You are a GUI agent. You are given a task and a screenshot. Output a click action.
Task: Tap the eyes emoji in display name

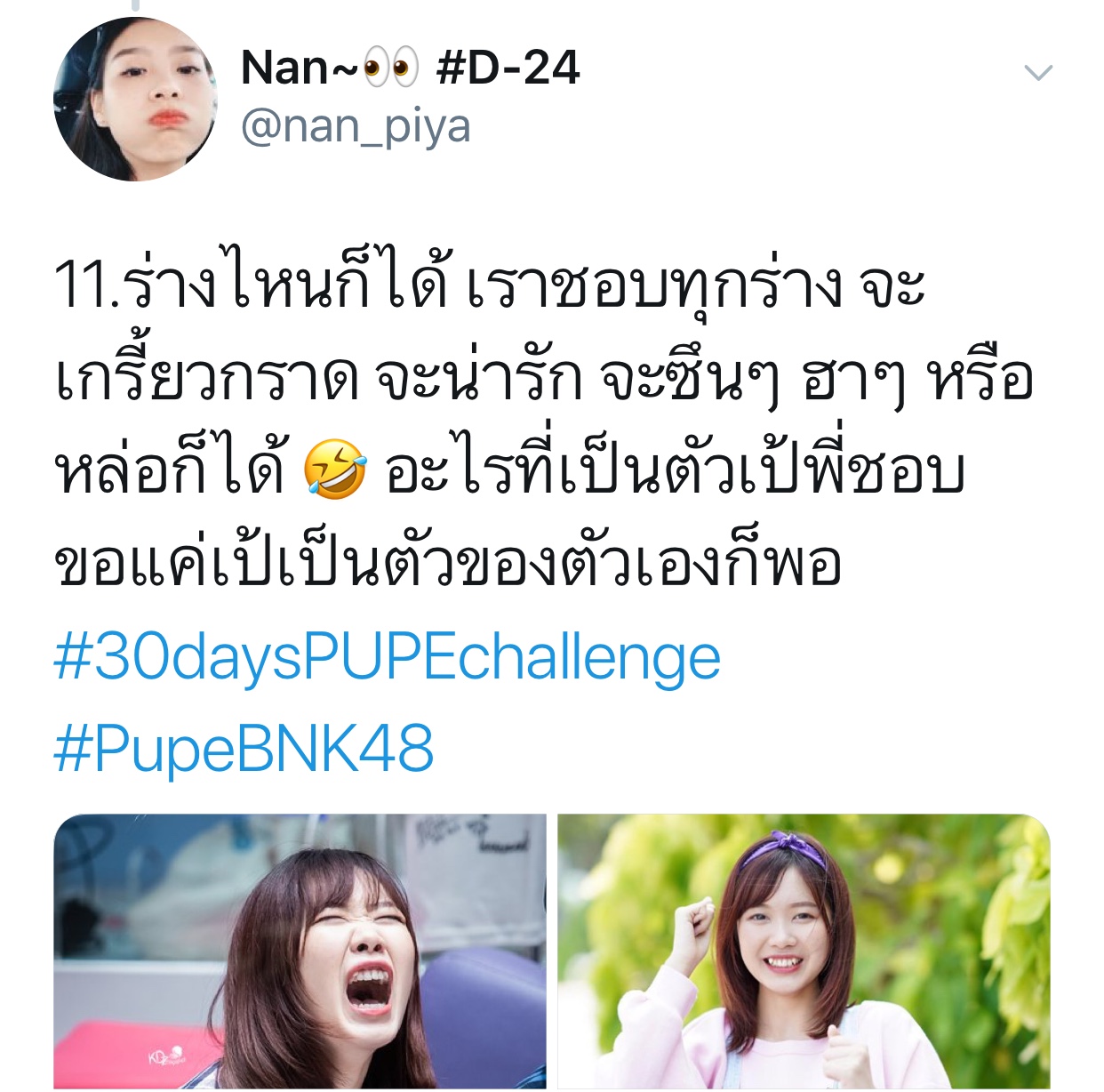391,68
